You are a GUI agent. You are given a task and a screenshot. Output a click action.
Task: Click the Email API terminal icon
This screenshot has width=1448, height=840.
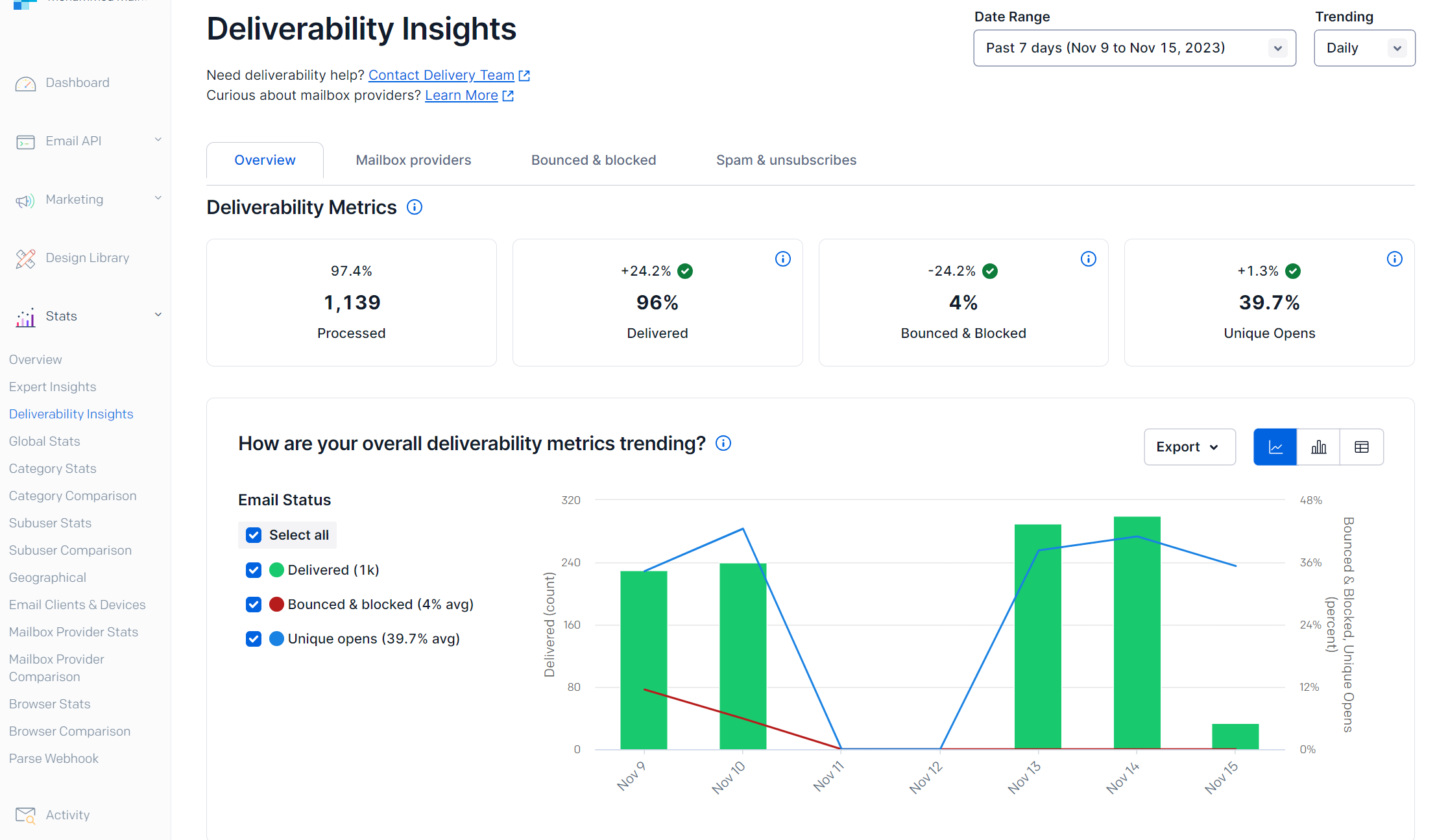coord(25,142)
